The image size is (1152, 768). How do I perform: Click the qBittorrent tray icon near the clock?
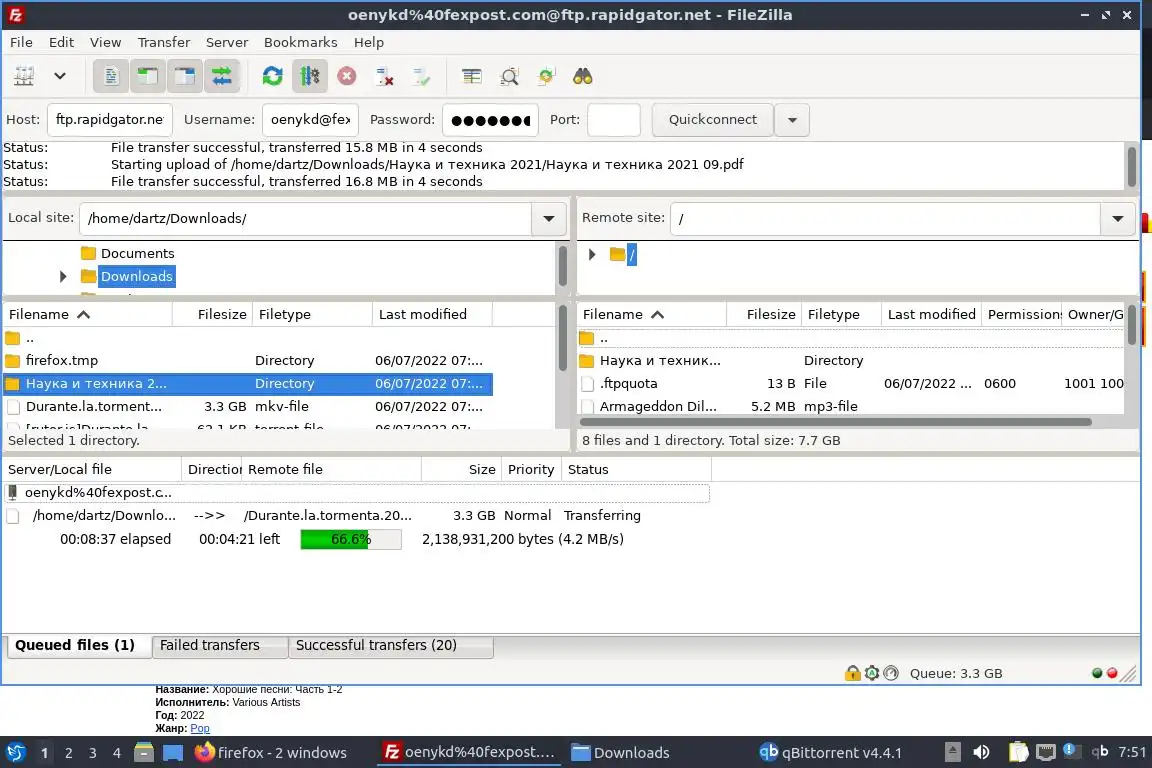[1100, 751]
